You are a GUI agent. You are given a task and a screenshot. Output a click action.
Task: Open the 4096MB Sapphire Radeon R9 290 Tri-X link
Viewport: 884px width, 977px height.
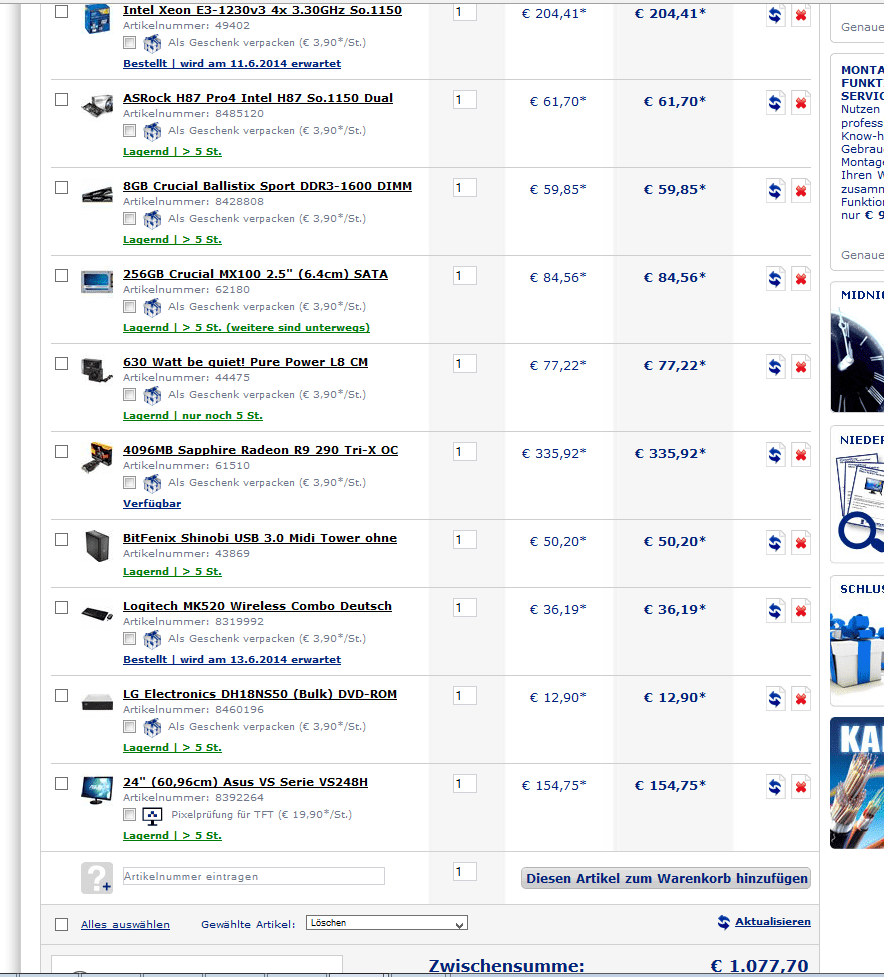coord(260,450)
